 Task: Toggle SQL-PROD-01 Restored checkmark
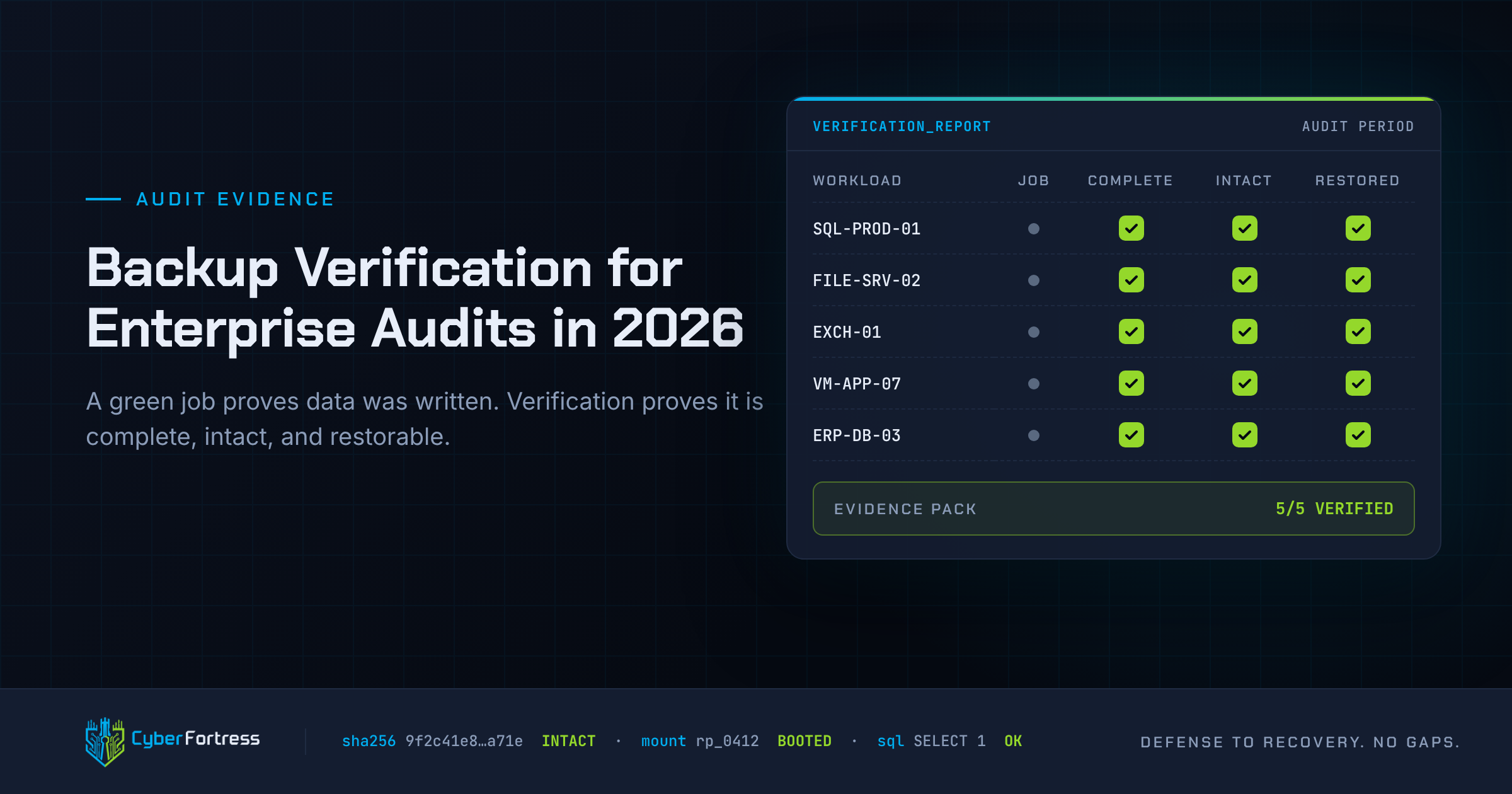(1358, 228)
